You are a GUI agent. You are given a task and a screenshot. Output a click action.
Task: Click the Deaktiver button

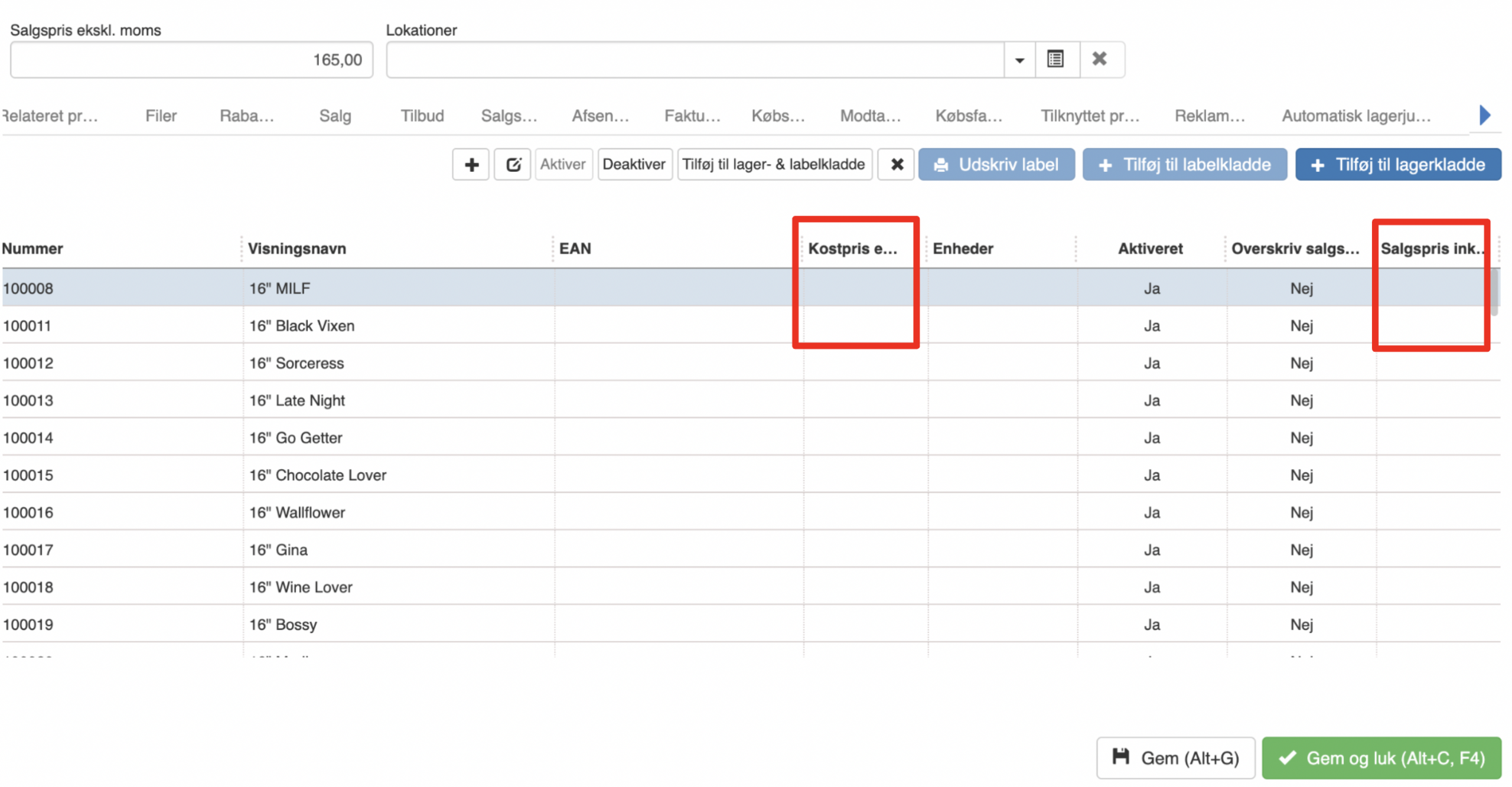pos(634,164)
